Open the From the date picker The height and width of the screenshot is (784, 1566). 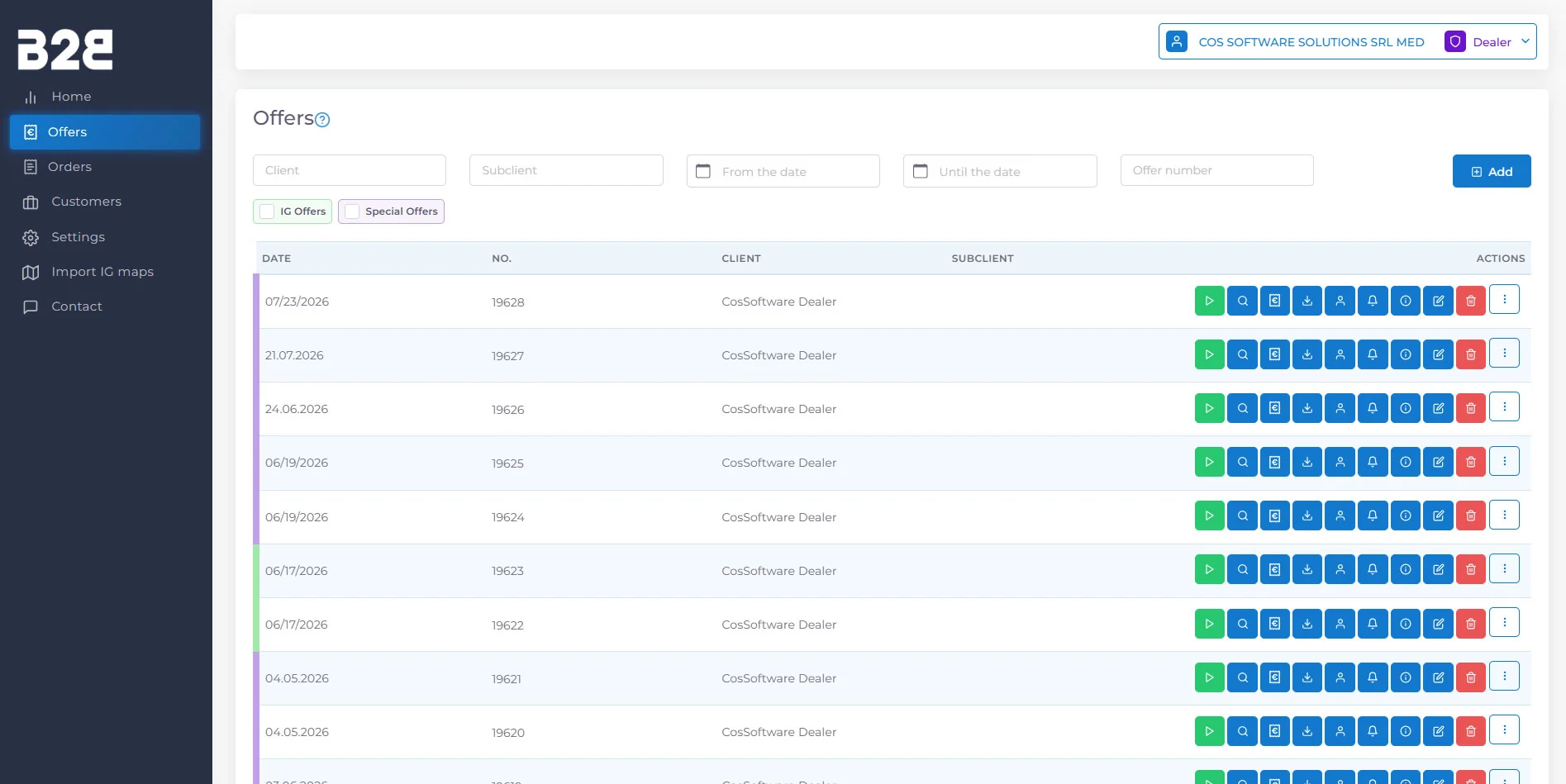click(x=783, y=171)
